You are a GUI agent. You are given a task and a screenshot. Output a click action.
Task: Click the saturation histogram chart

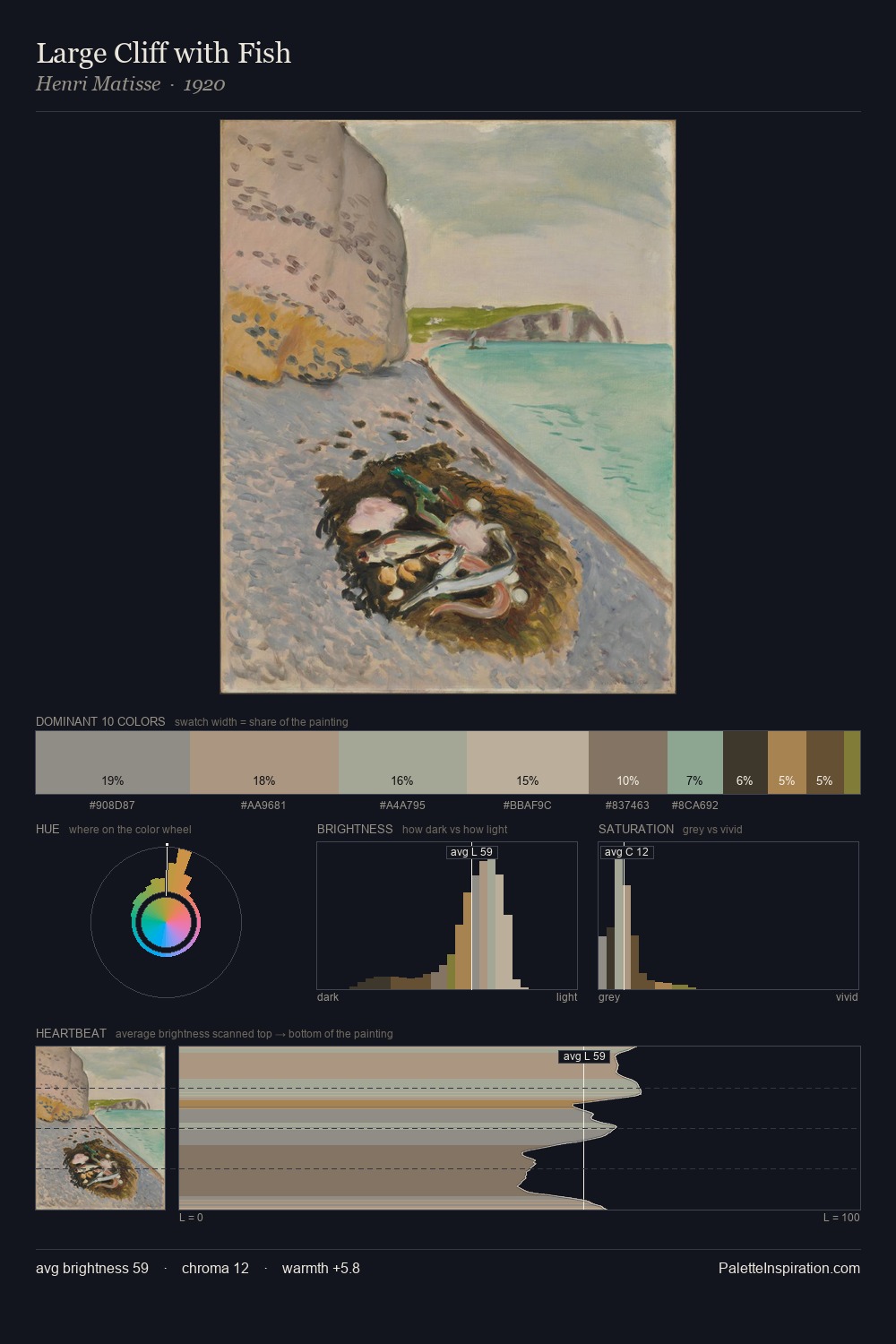click(728, 916)
